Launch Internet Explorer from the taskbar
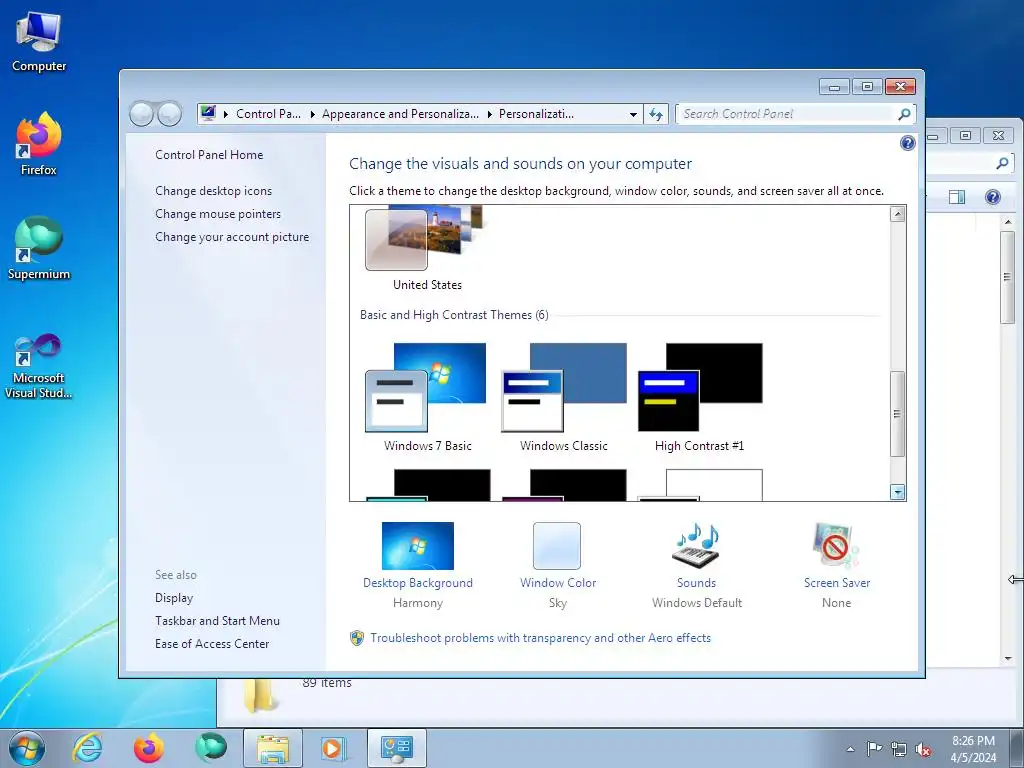1024x768 pixels. click(x=88, y=748)
